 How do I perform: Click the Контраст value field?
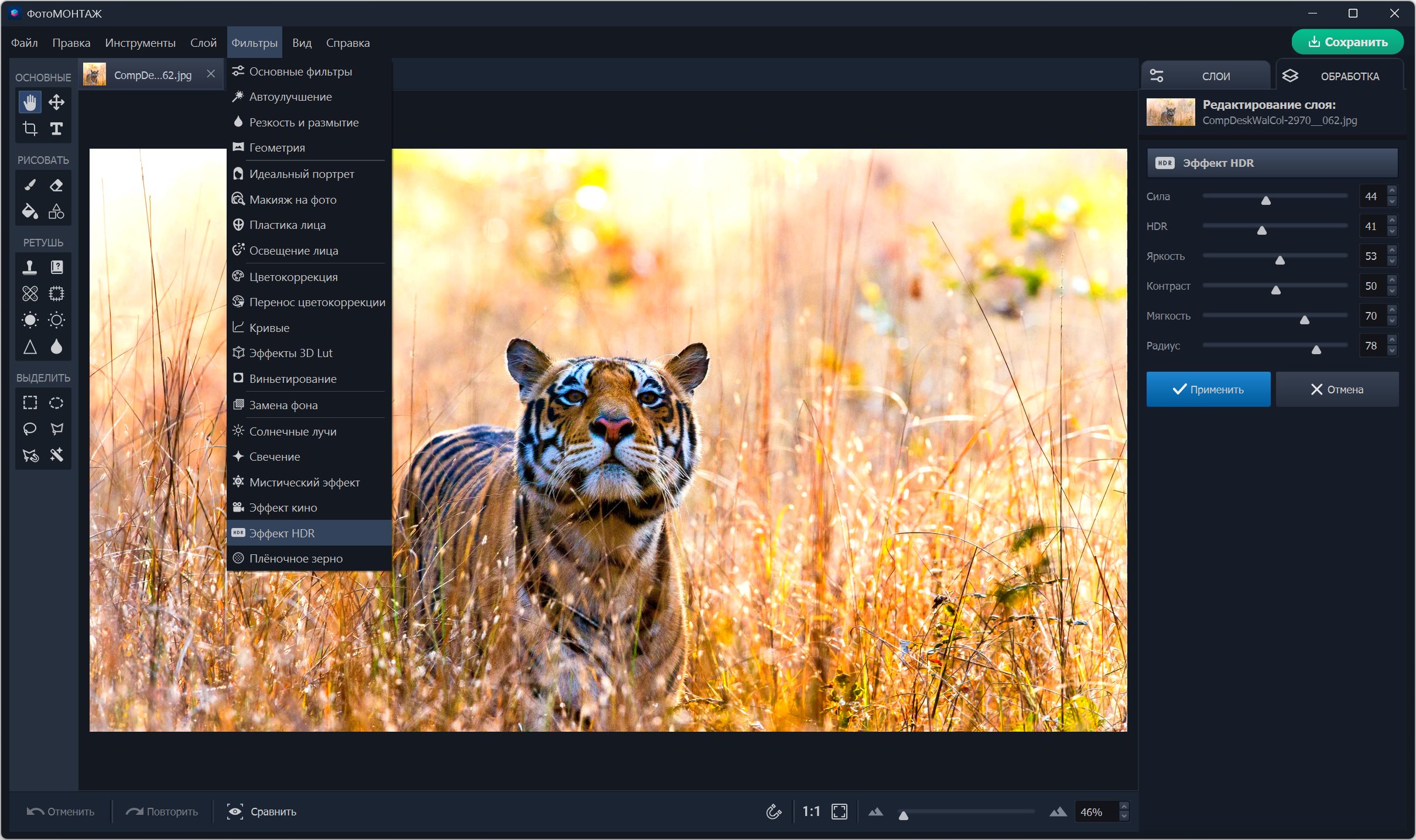point(1370,286)
